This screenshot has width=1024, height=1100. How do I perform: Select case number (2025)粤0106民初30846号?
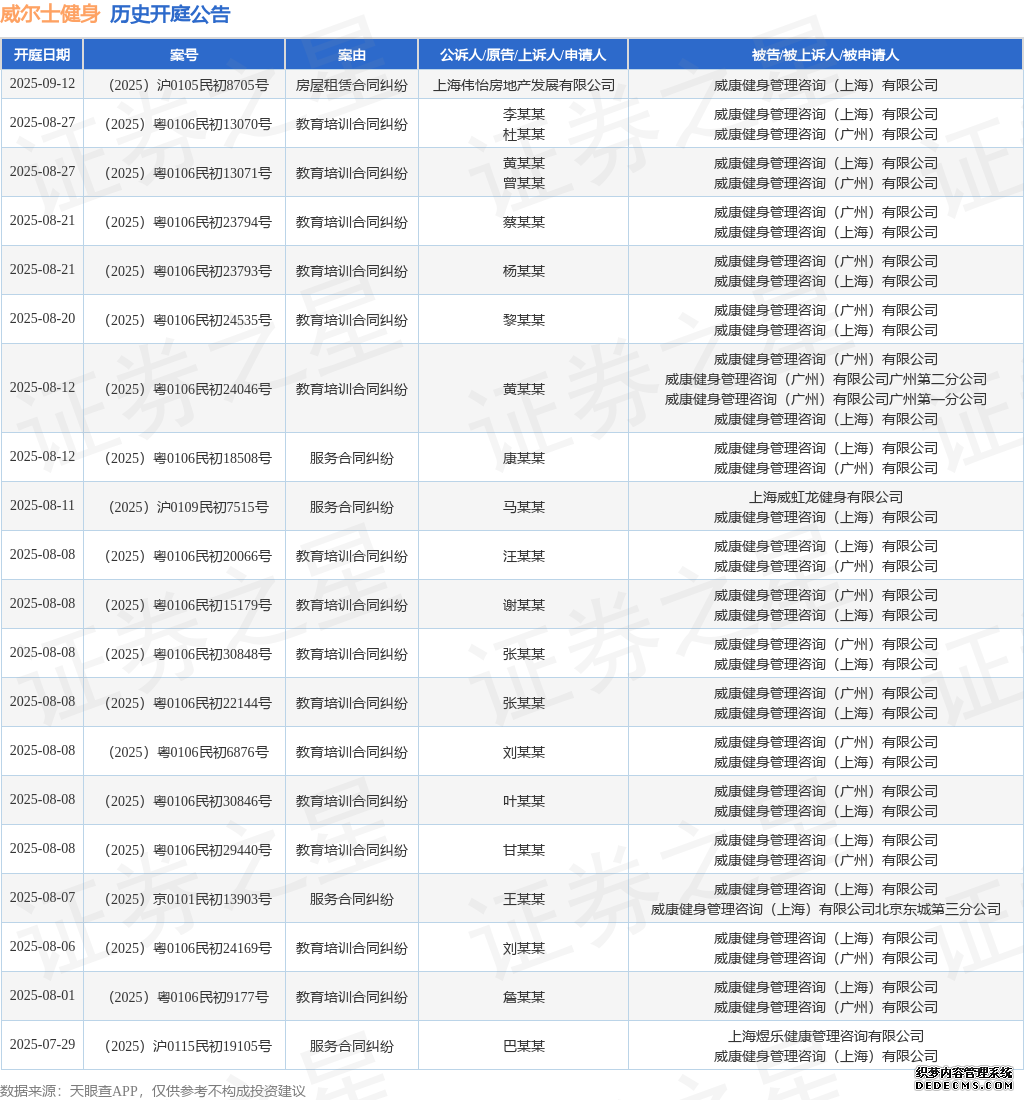pyautogui.click(x=188, y=802)
